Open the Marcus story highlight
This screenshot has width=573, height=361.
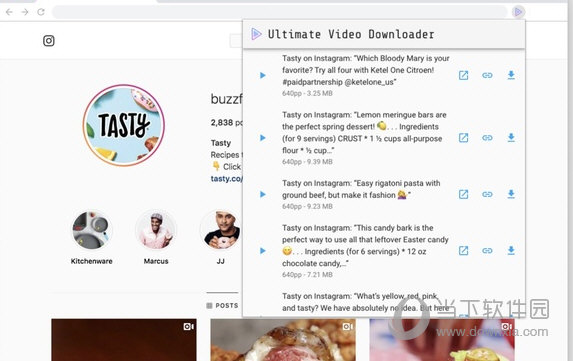156,230
